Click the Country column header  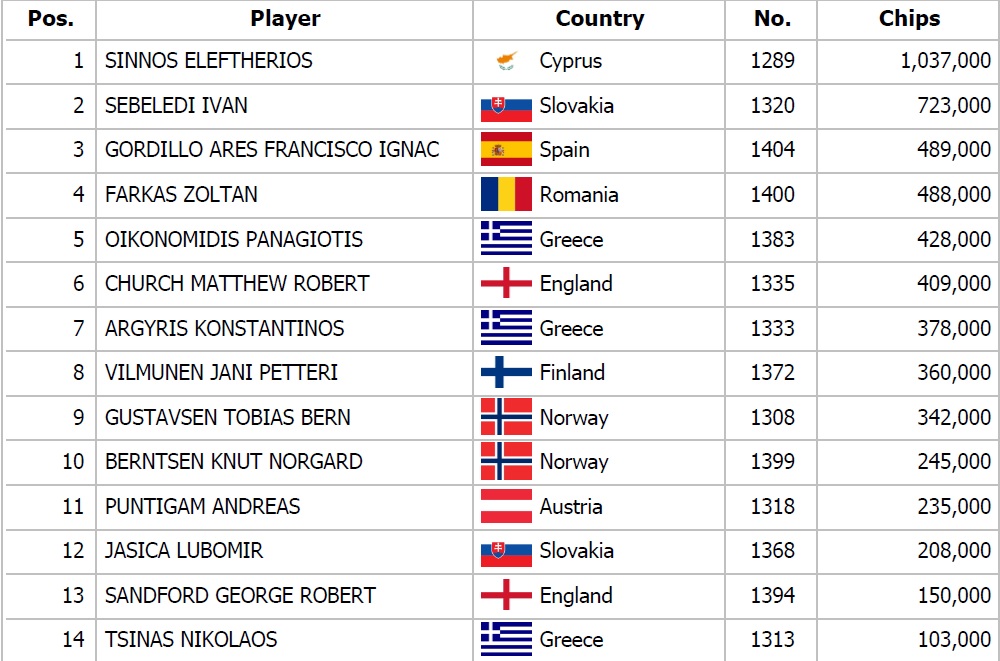[x=599, y=19]
